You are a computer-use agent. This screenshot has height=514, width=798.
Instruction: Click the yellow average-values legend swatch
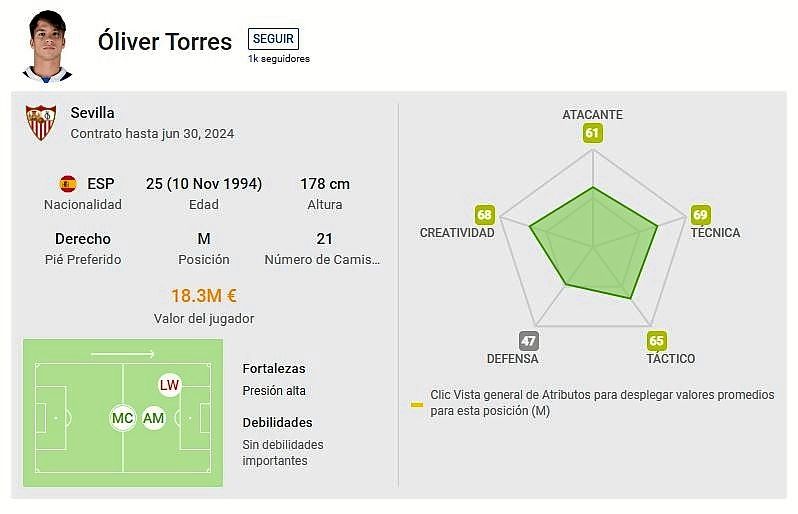click(x=416, y=404)
